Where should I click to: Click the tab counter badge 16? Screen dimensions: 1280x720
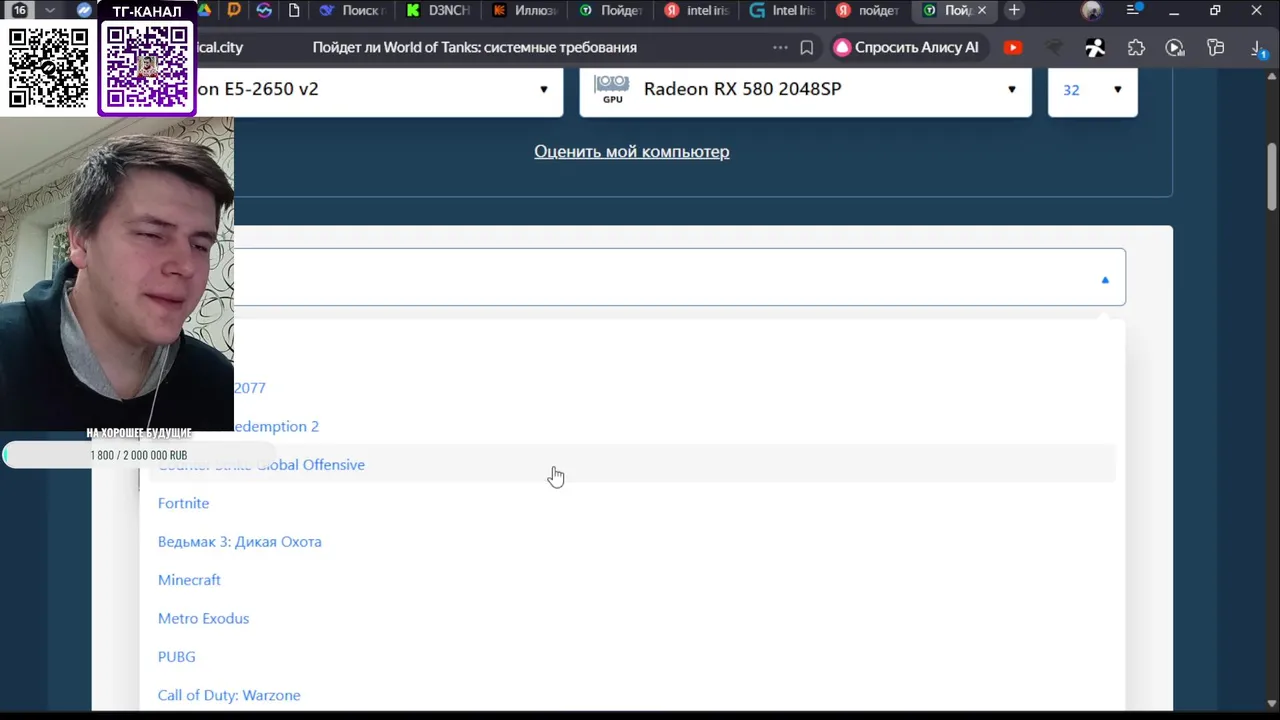click(x=19, y=10)
